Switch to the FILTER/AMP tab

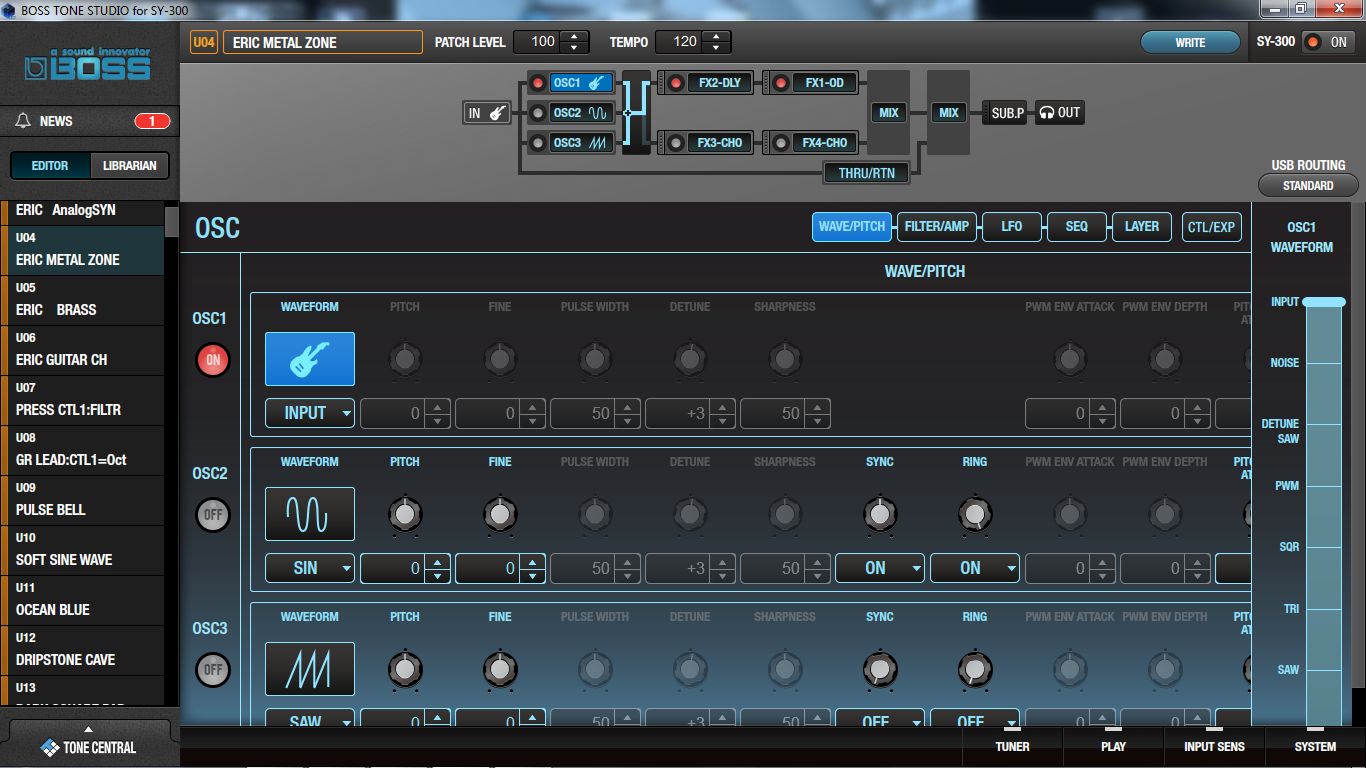pos(937,227)
